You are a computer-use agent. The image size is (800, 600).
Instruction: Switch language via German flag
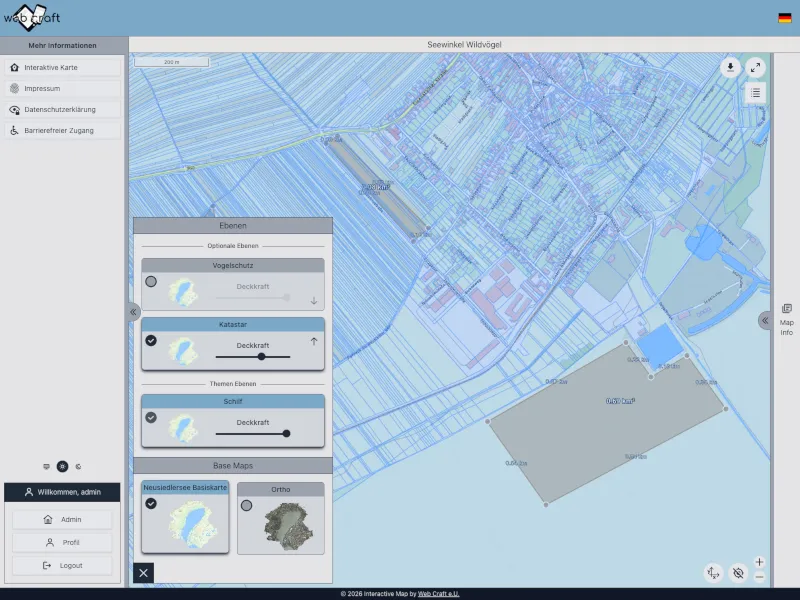pyautogui.click(x=785, y=17)
